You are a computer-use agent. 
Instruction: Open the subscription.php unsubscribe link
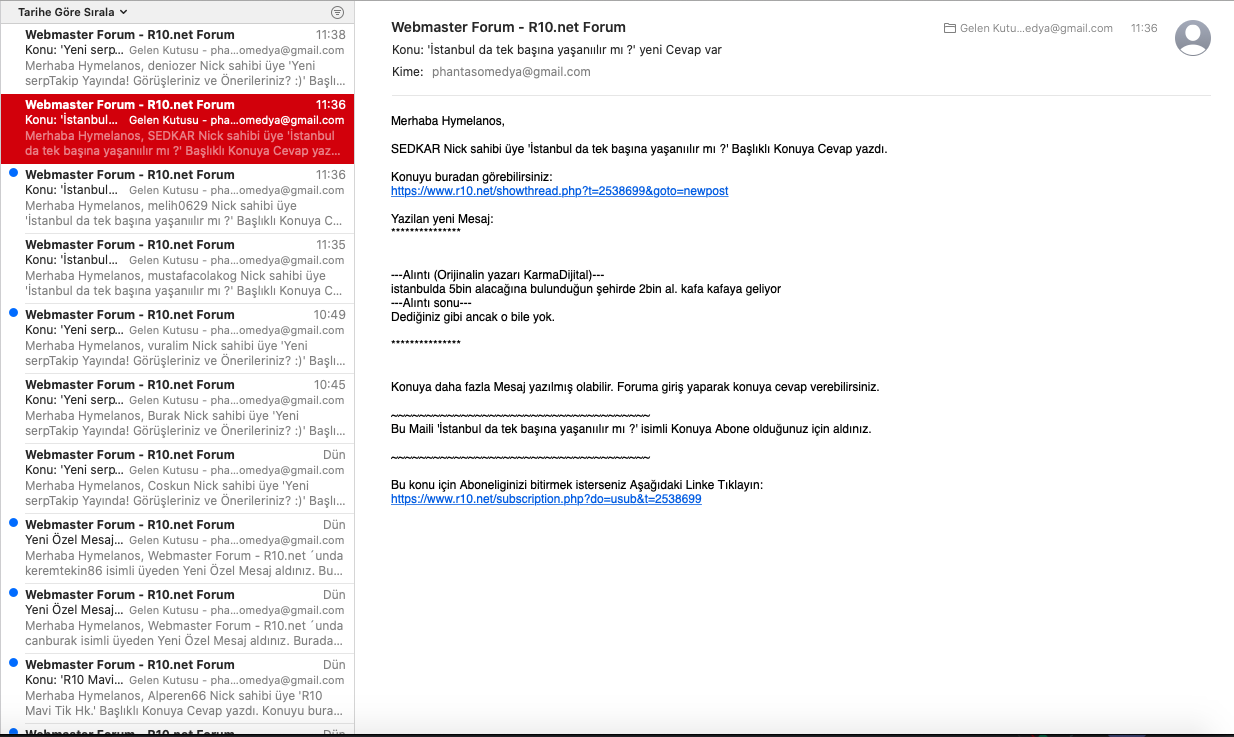[x=546, y=499]
